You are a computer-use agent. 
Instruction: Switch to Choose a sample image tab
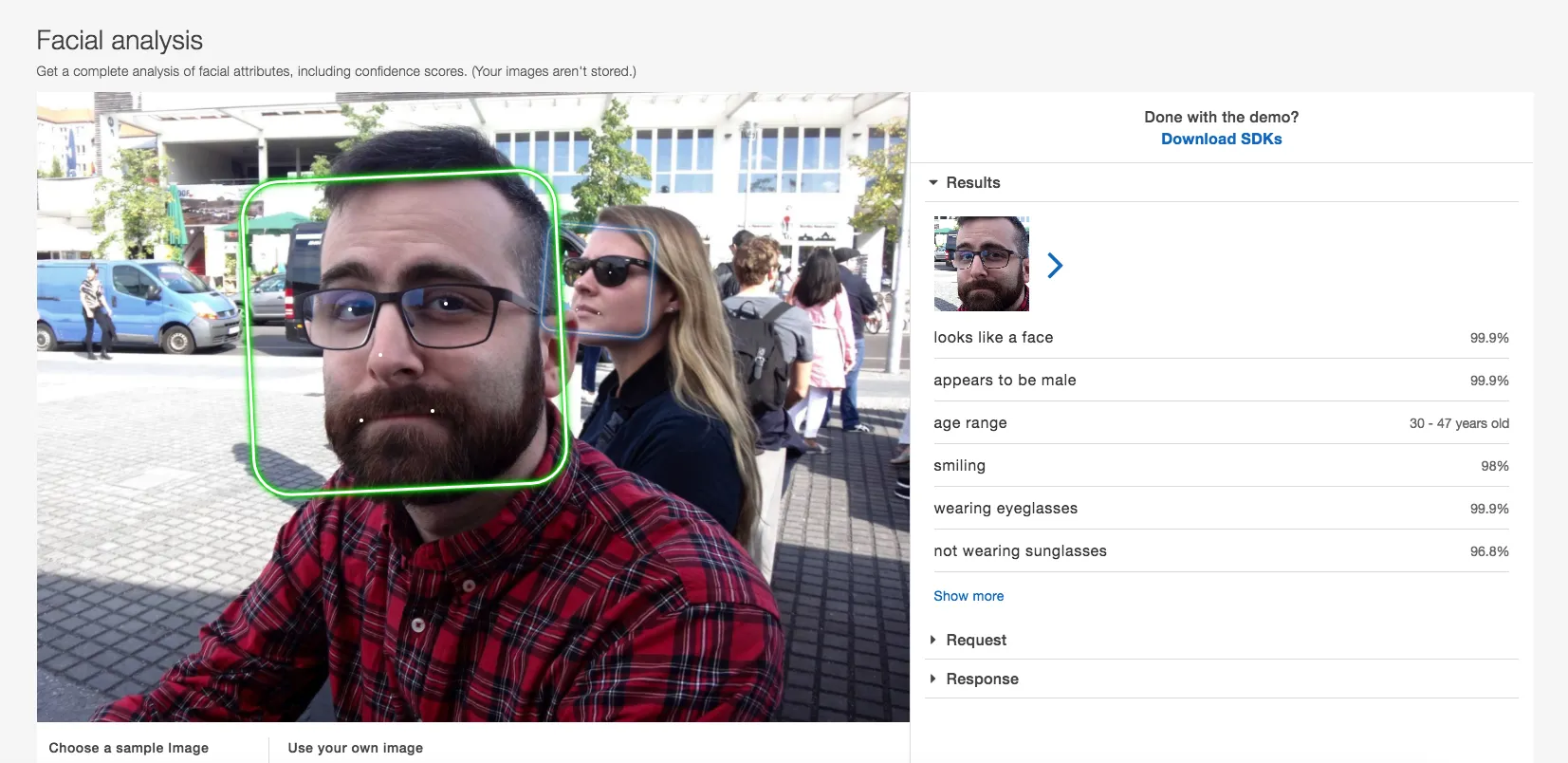tap(129, 748)
